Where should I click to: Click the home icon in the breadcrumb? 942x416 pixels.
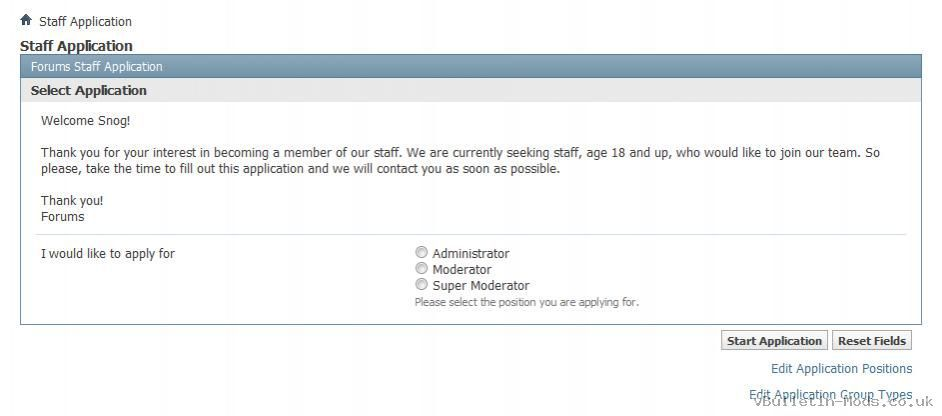25,20
